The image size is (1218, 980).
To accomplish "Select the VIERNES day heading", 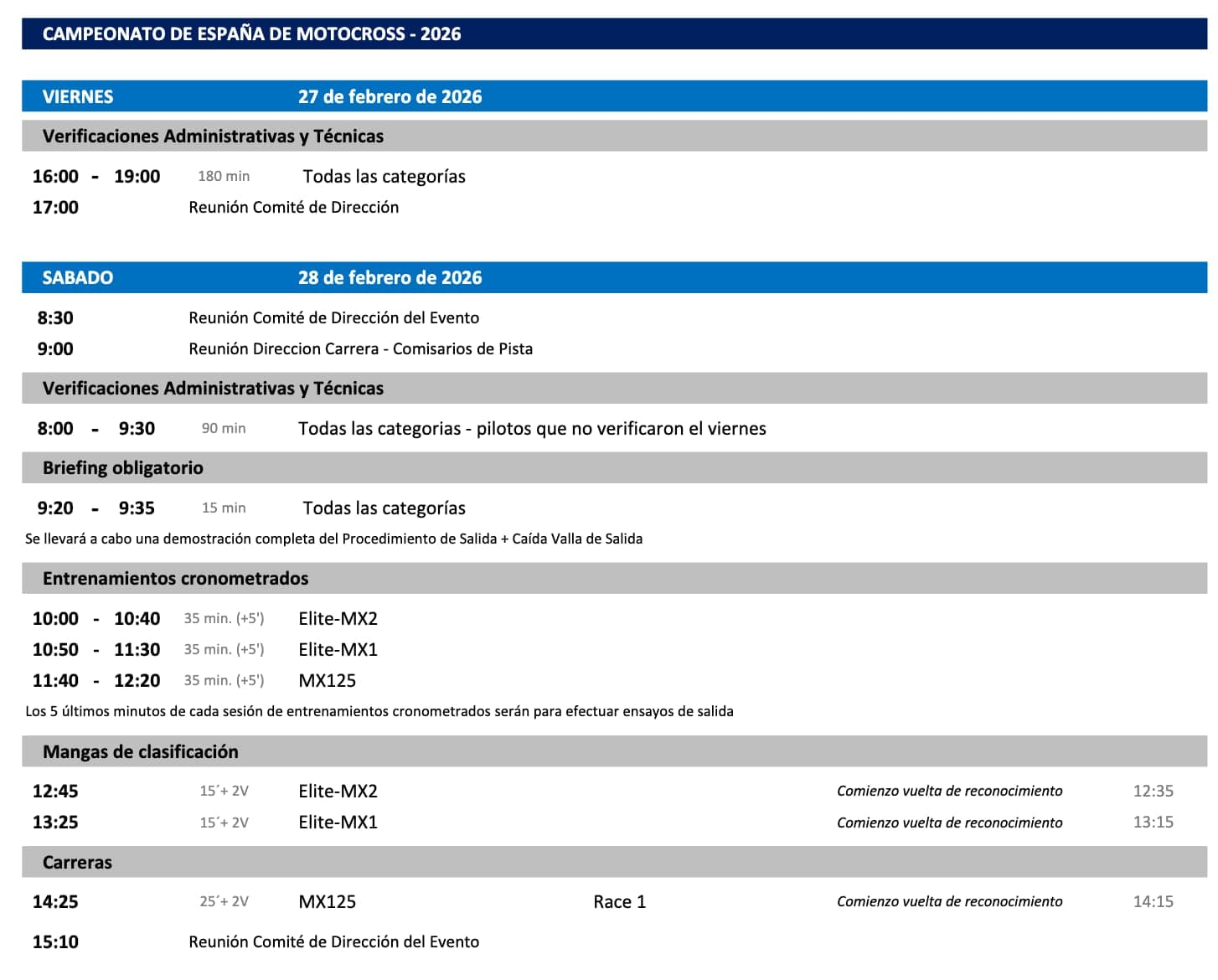I will point(78,97).
